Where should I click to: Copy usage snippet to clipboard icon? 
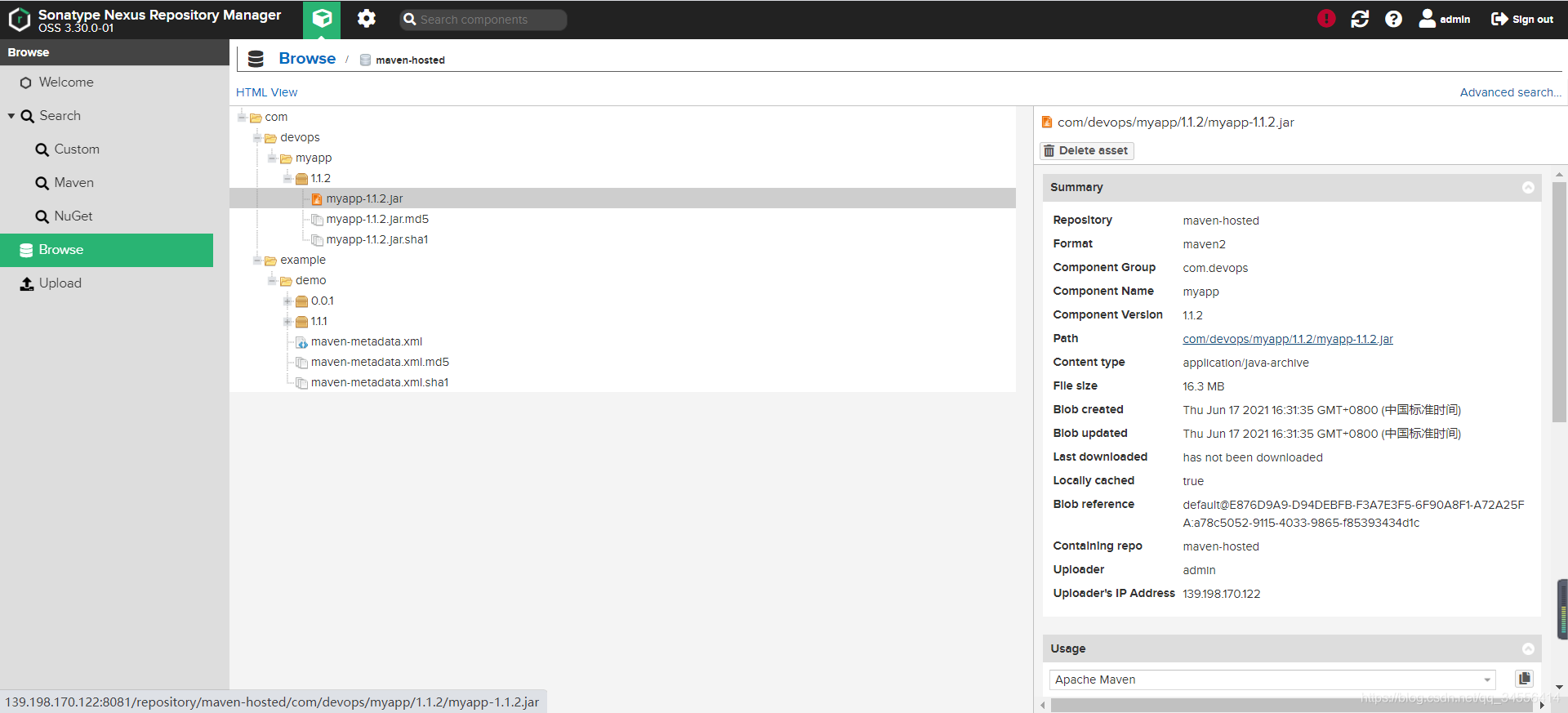point(1524,679)
